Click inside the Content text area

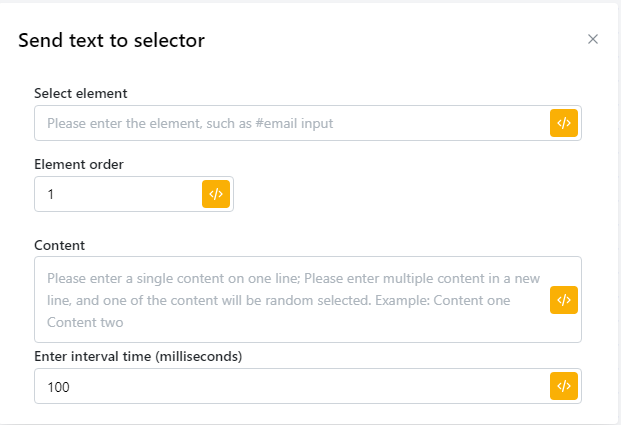click(x=290, y=300)
